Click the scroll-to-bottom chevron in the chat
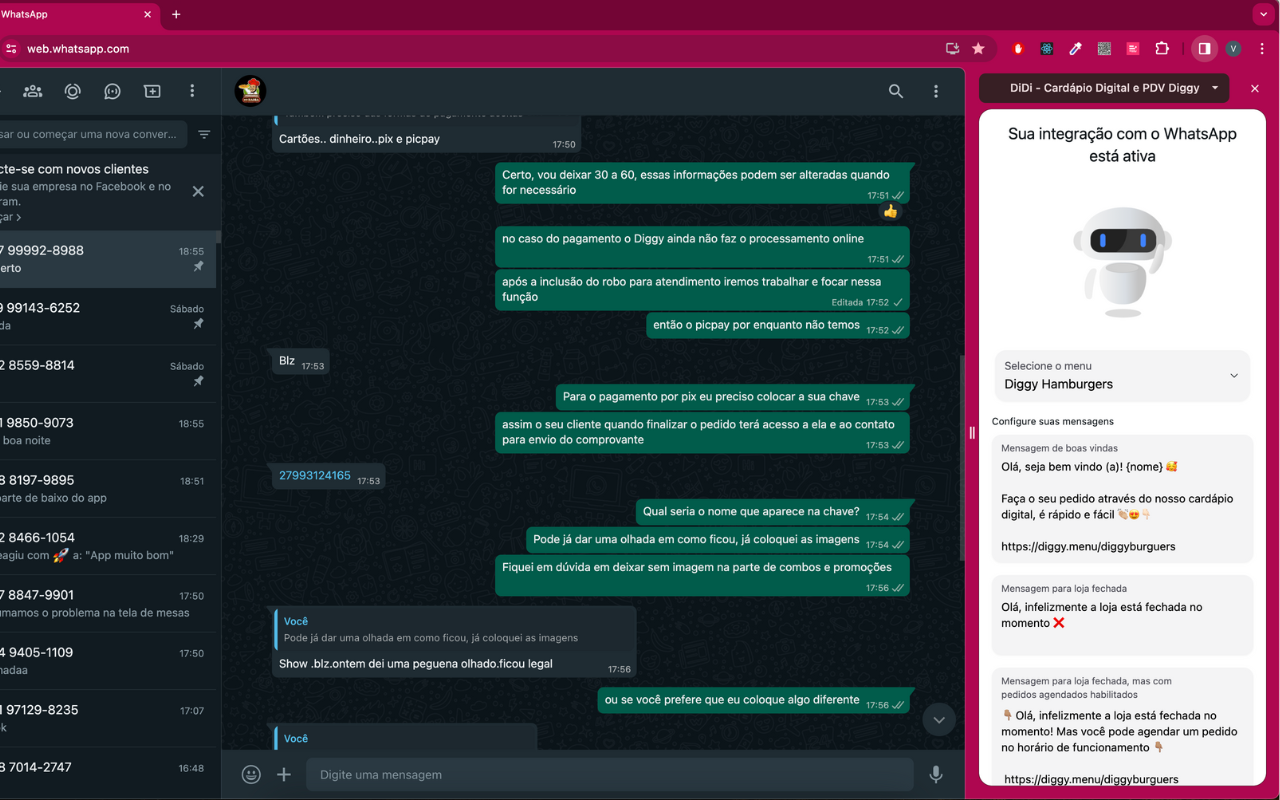Image resolution: width=1280 pixels, height=800 pixels. coord(938,719)
